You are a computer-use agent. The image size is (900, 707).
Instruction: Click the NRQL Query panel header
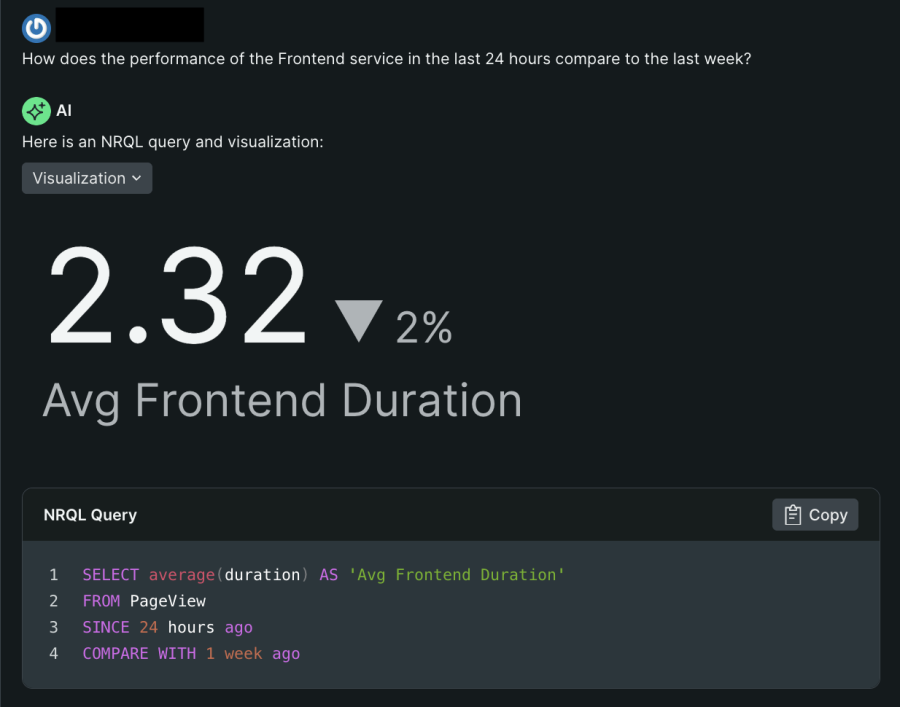tap(90, 515)
